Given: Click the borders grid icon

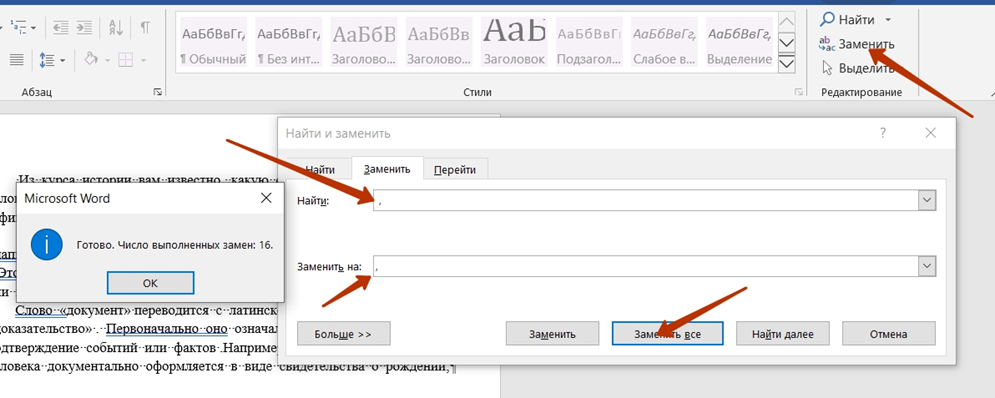Looking at the screenshot, I should tap(126, 60).
